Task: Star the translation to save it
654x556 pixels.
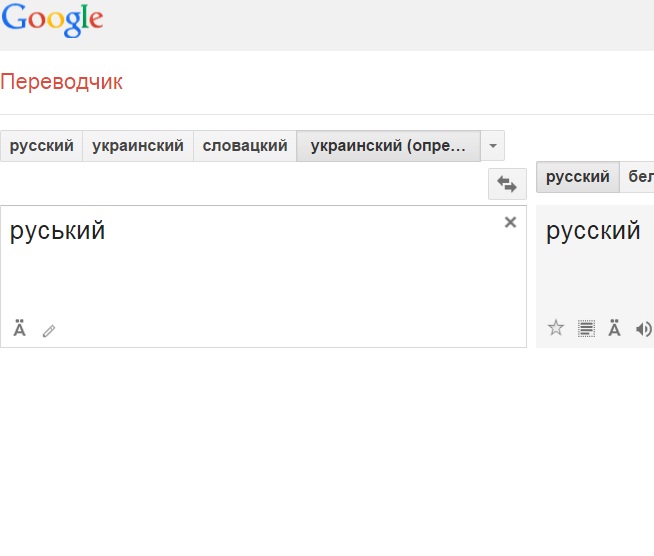Action: coord(556,328)
